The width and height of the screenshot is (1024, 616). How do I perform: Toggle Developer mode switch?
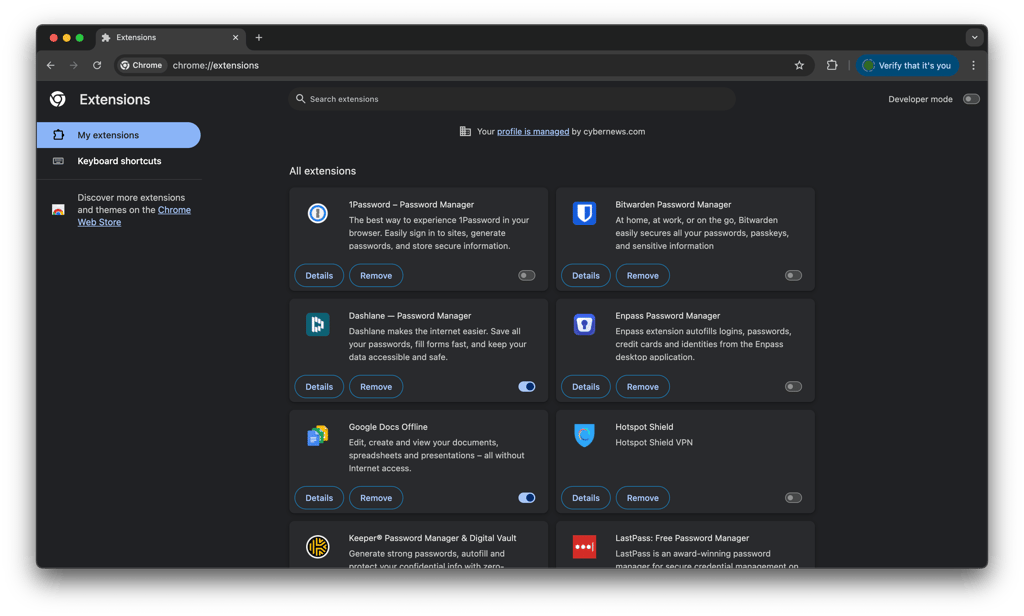click(x=971, y=99)
